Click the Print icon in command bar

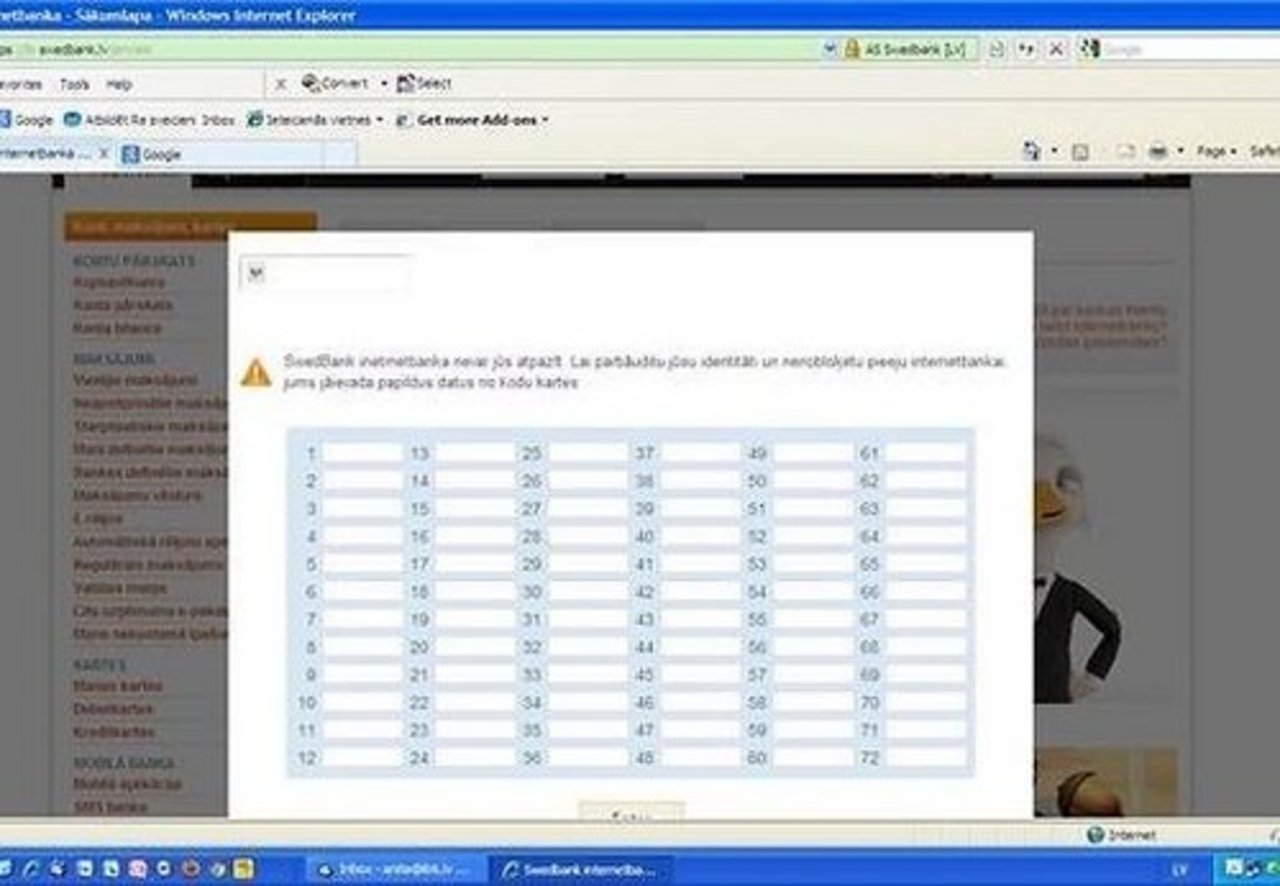point(1158,151)
